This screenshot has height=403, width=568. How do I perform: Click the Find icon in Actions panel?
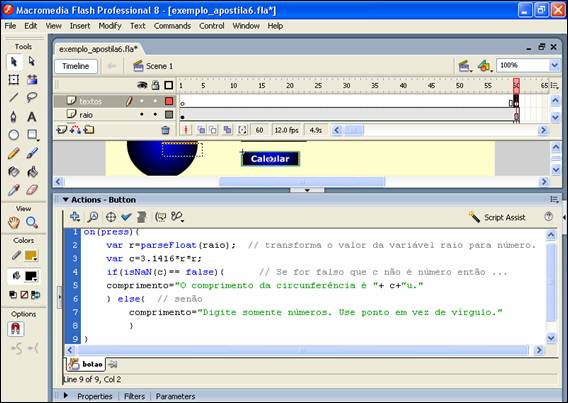tap(93, 217)
